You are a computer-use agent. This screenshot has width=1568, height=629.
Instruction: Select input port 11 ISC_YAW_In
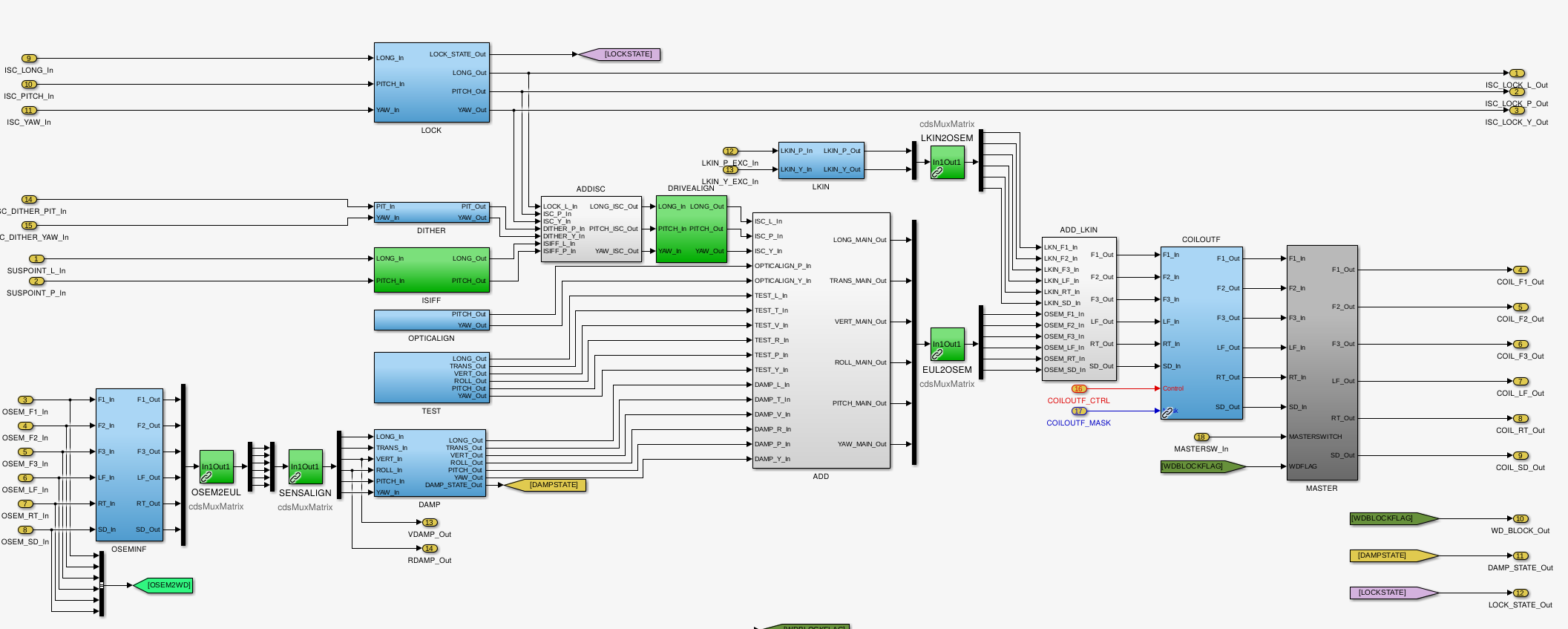(x=29, y=110)
